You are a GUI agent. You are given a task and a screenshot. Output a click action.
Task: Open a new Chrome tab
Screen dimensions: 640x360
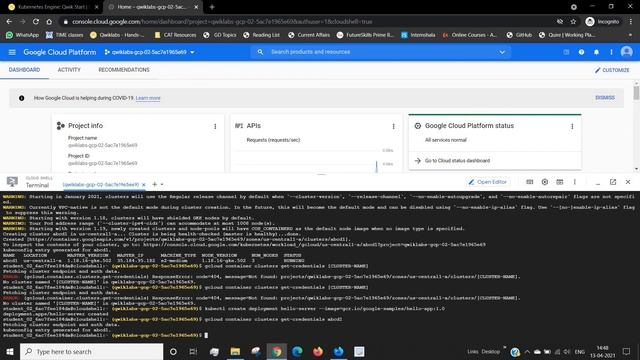coord(212,7)
